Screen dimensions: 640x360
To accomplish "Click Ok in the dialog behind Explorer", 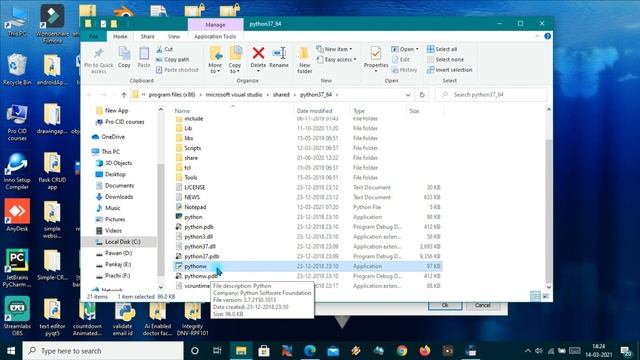I will [x=445, y=305].
